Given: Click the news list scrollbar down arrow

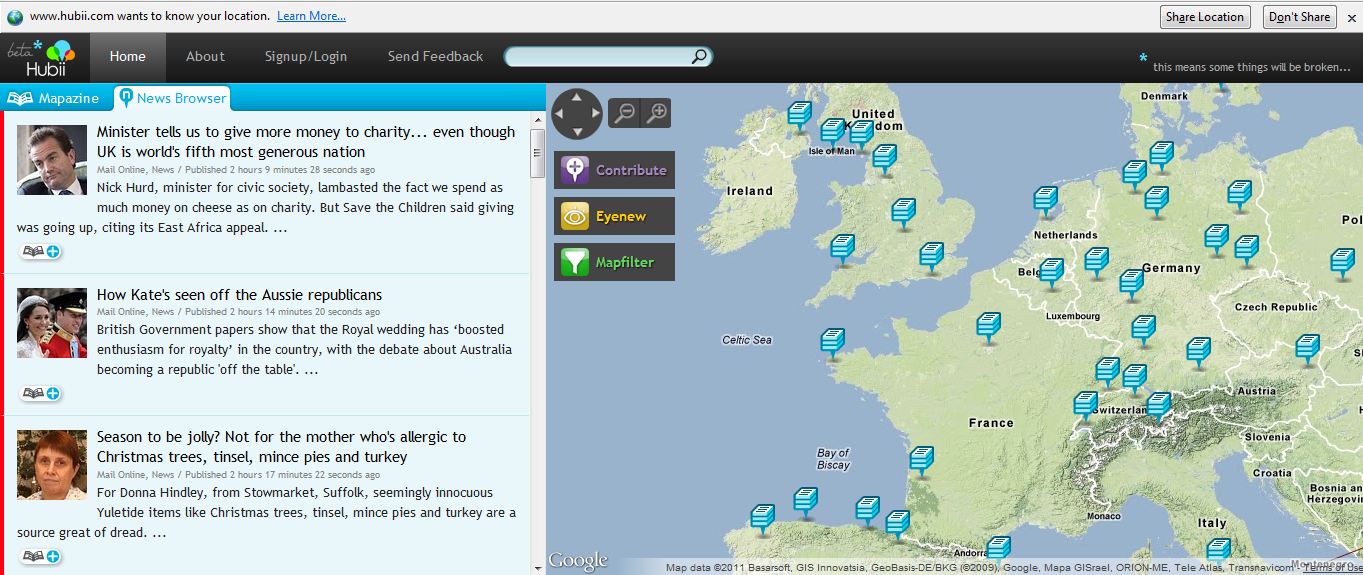Looking at the screenshot, I should pos(538,568).
